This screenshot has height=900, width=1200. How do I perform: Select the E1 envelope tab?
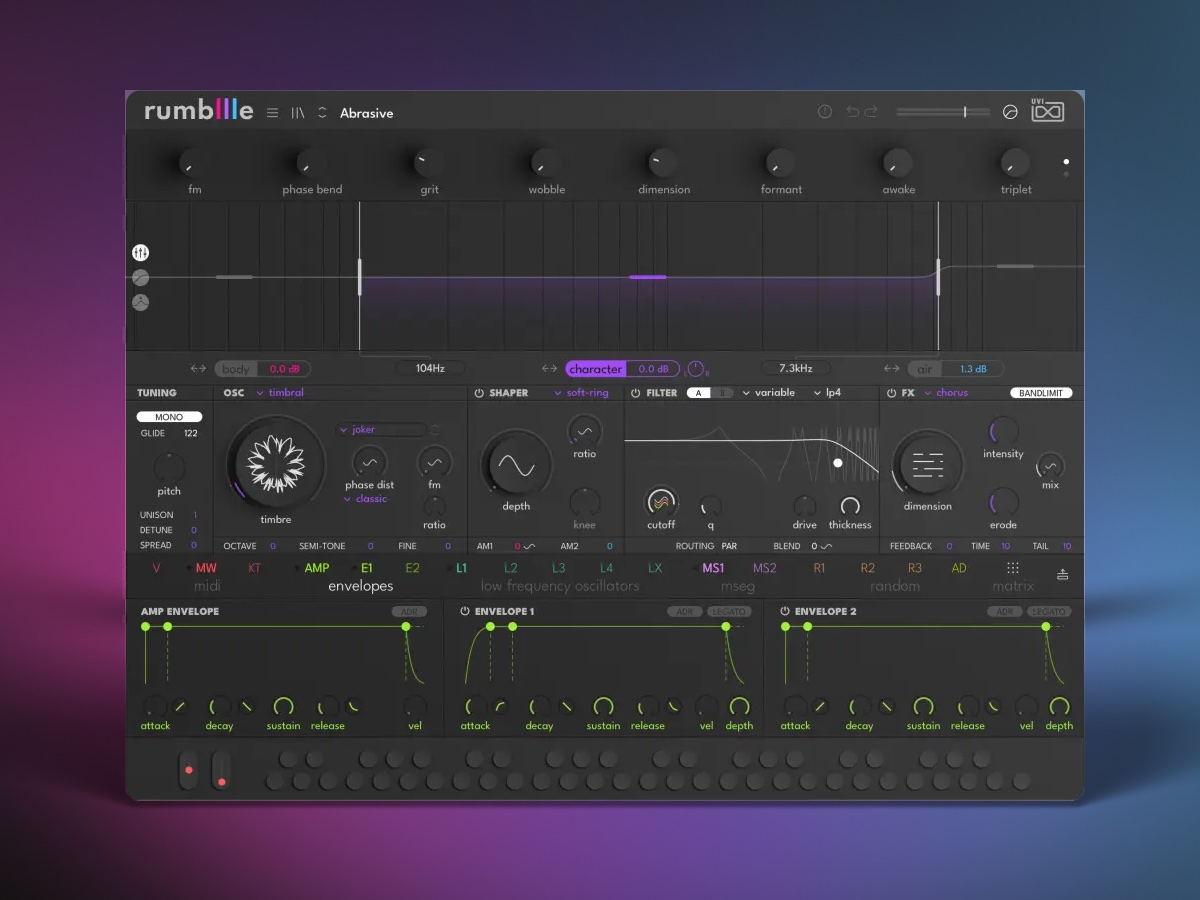(x=367, y=568)
